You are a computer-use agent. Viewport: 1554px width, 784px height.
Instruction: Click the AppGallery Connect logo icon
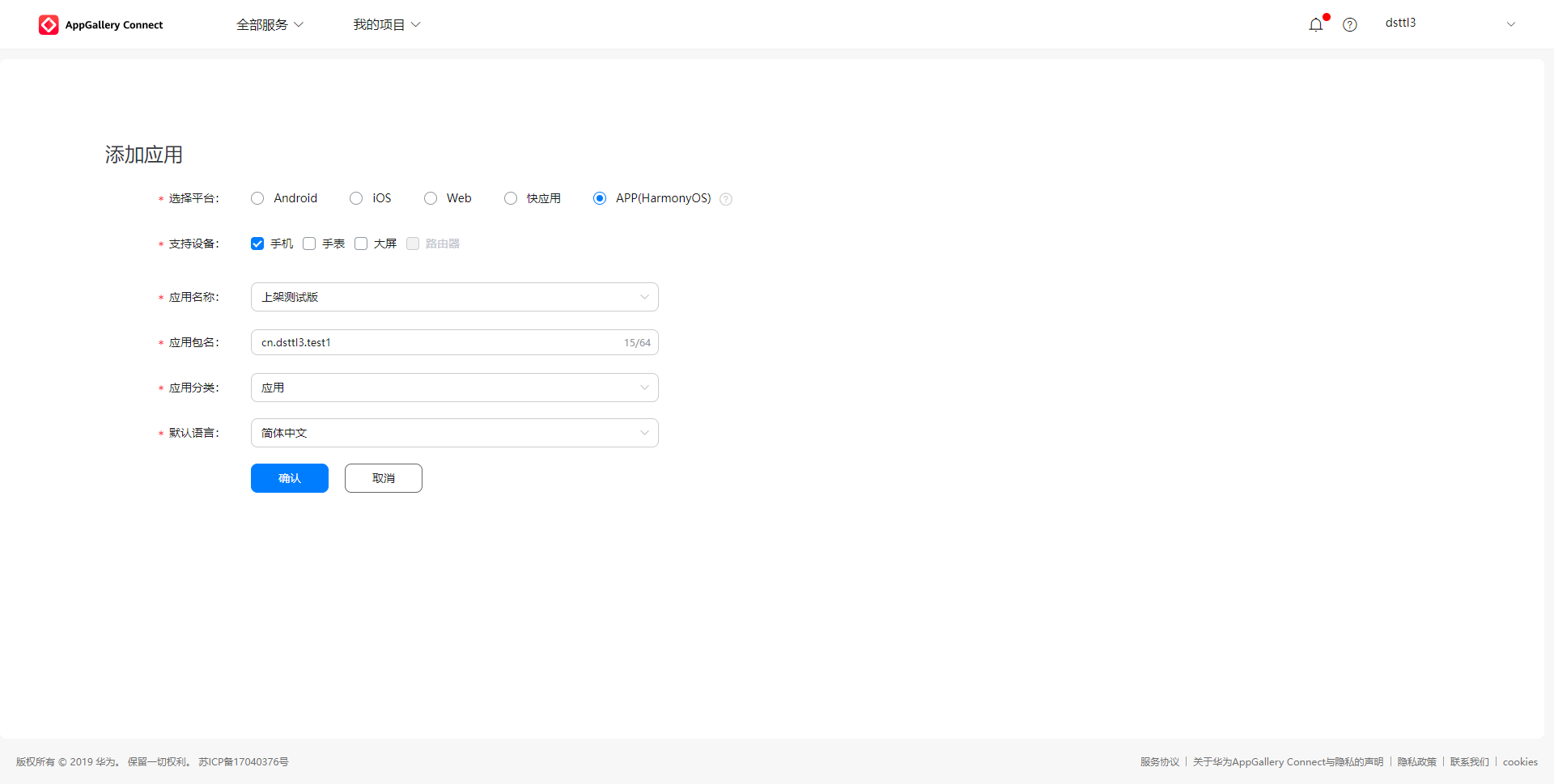[x=49, y=25]
